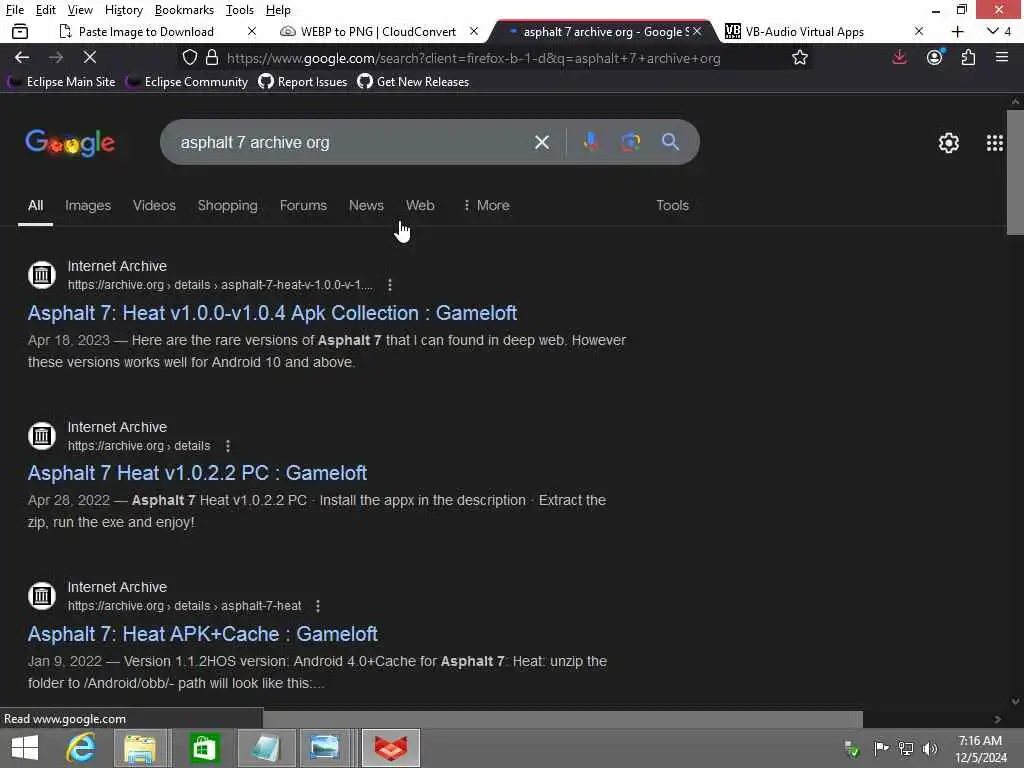This screenshot has height=768, width=1024.
Task: Start voice search with the microphone icon
Action: (x=590, y=142)
